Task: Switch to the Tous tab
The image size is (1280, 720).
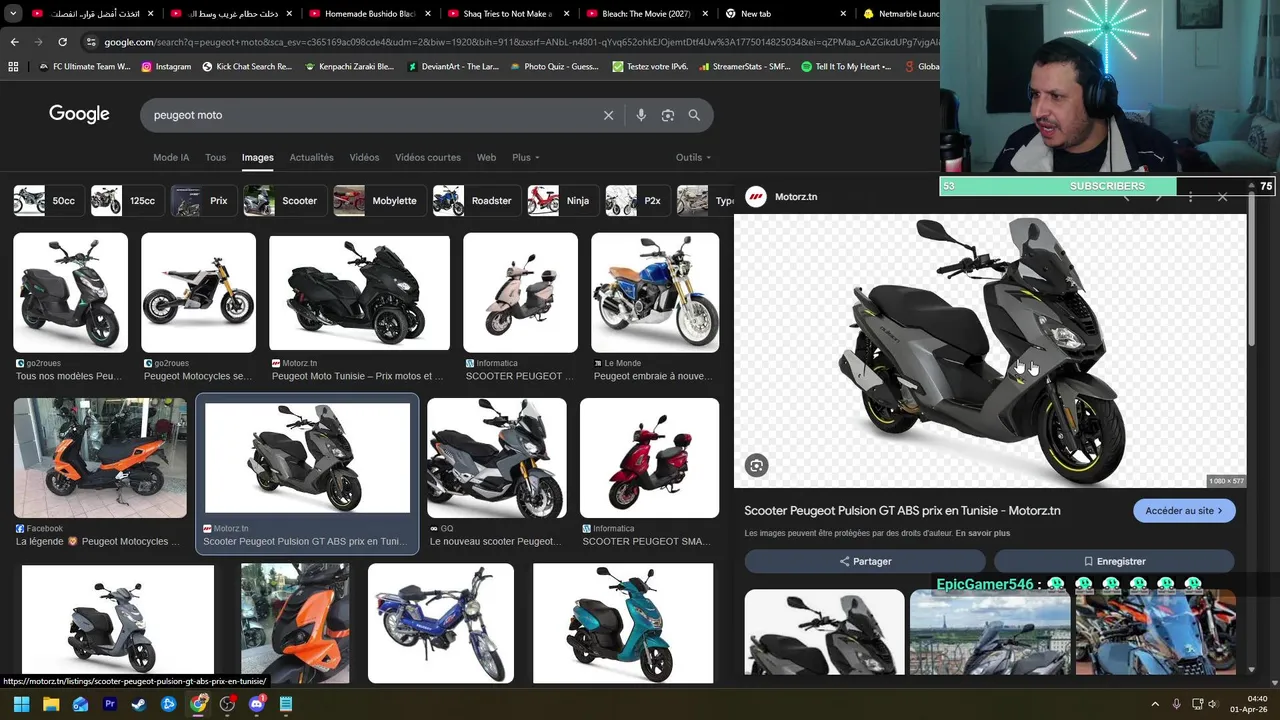Action: point(215,158)
